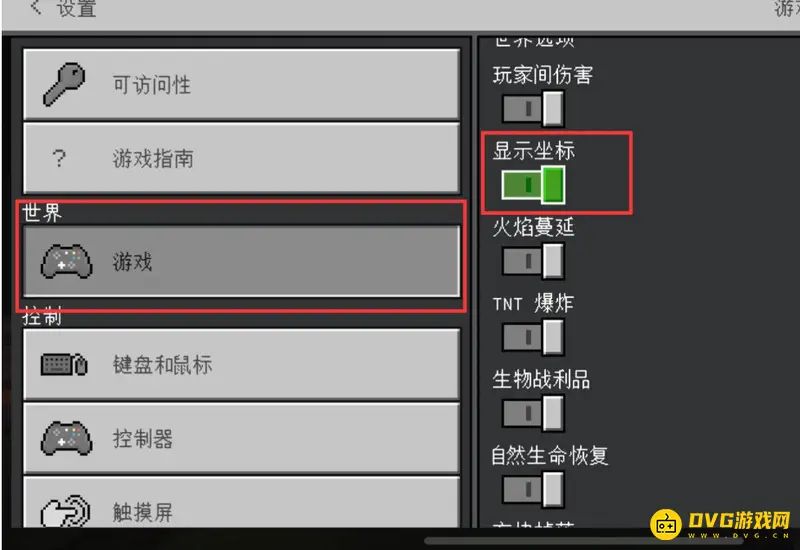Screen dimensions: 800x550
Task: Click the keyboard and mouse icon
Action: click(x=64, y=364)
